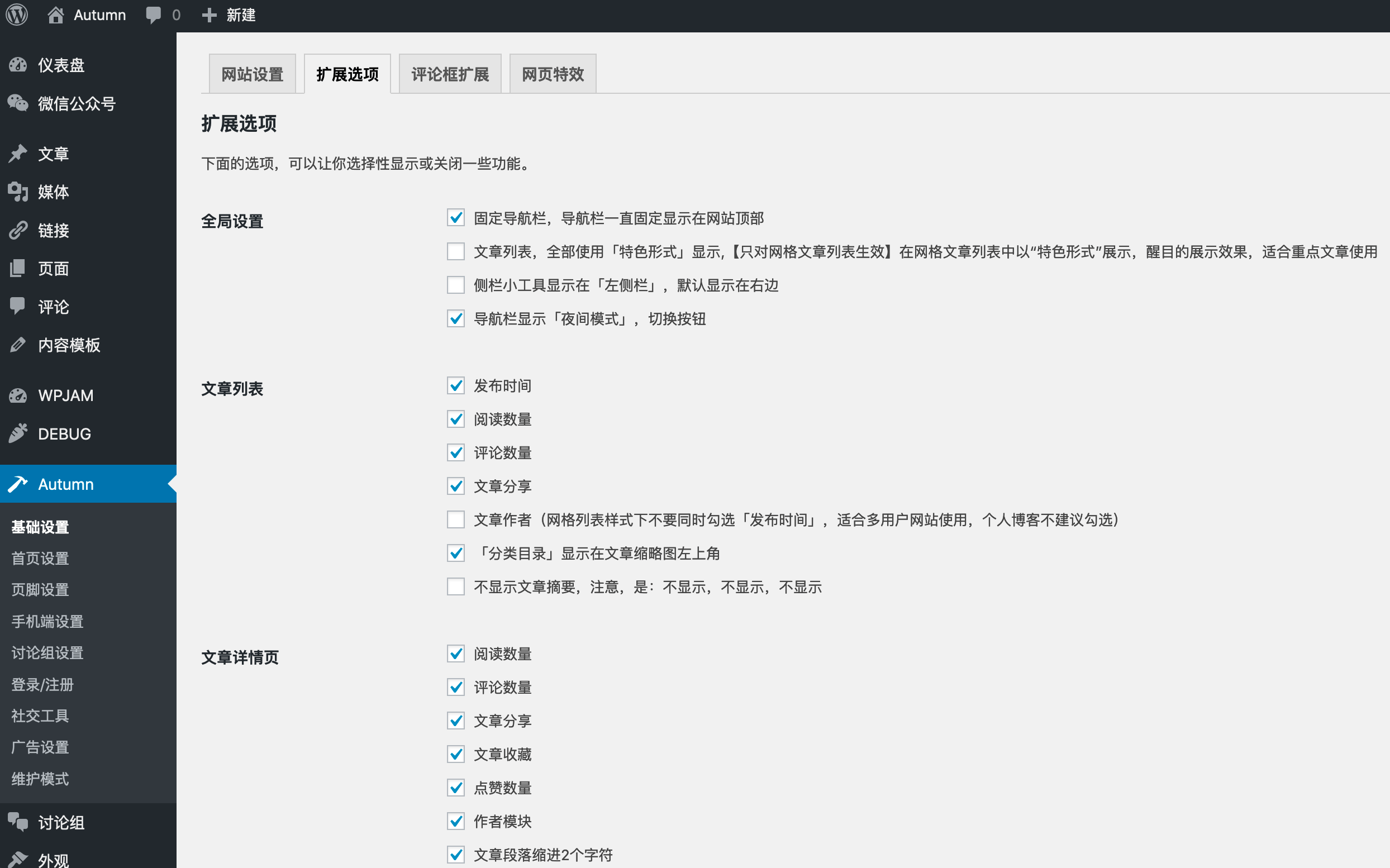
Task: Open 媒体 library via its media icon
Action: pyautogui.click(x=18, y=192)
